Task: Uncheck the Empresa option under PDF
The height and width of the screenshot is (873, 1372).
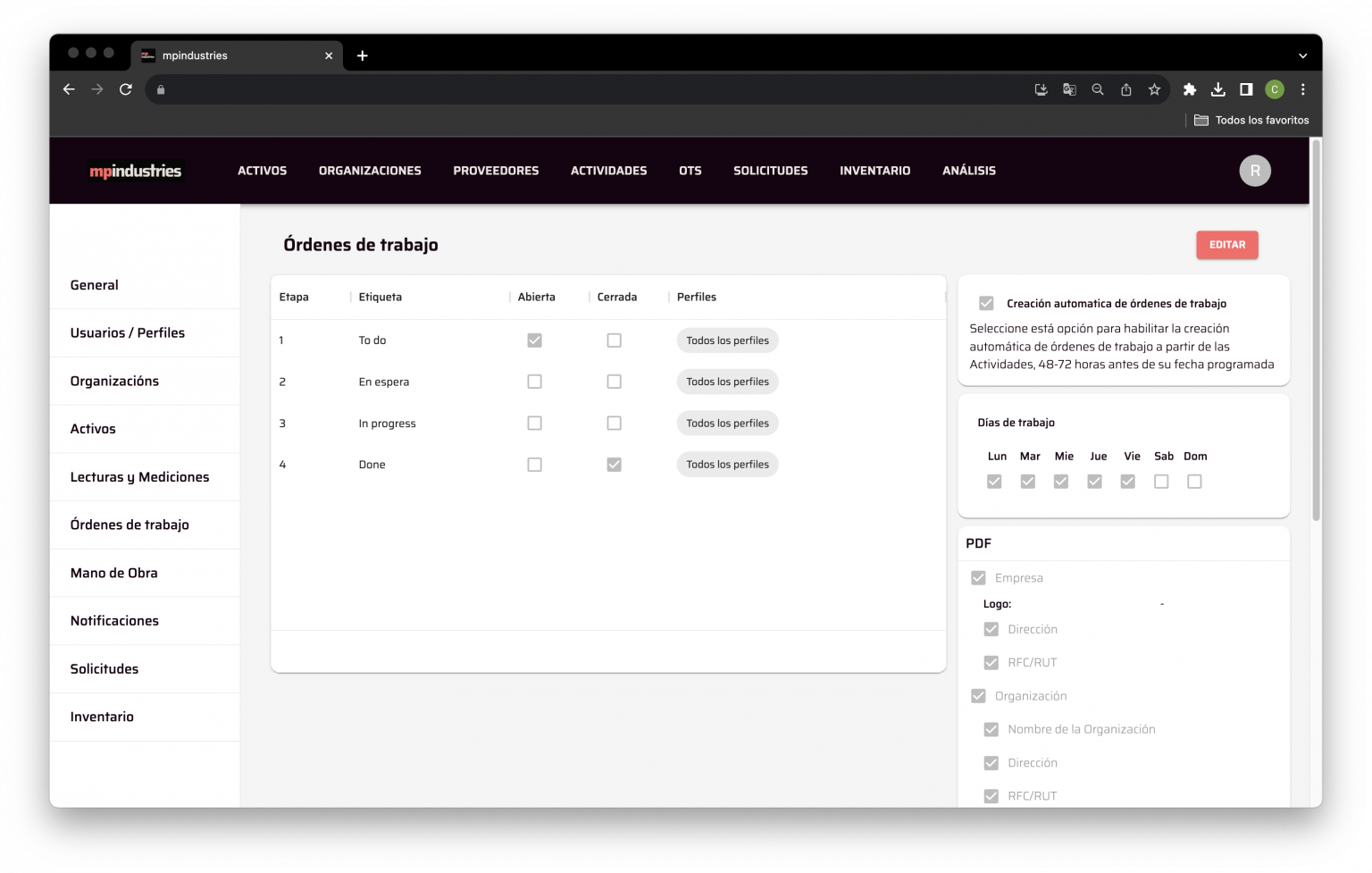Action: click(x=978, y=577)
